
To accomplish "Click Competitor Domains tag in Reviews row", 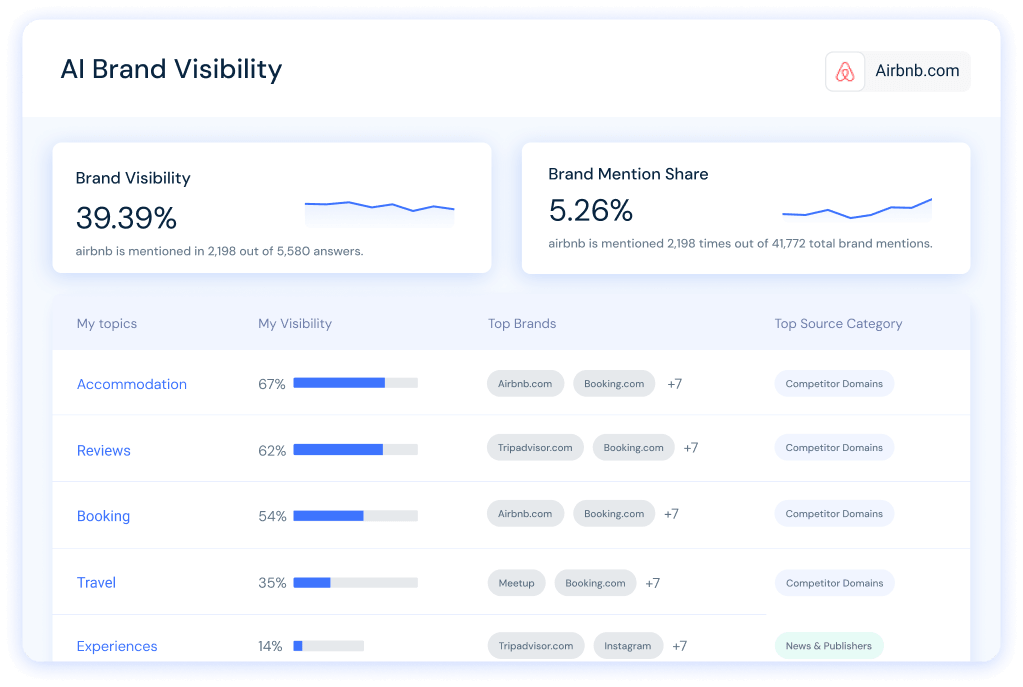I will click(x=834, y=448).
